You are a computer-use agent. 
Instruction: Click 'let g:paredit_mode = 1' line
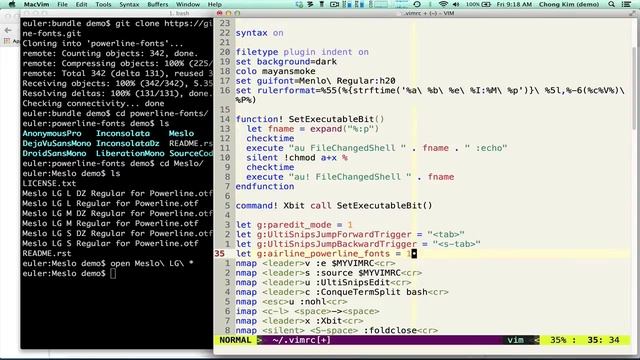tap(294, 225)
